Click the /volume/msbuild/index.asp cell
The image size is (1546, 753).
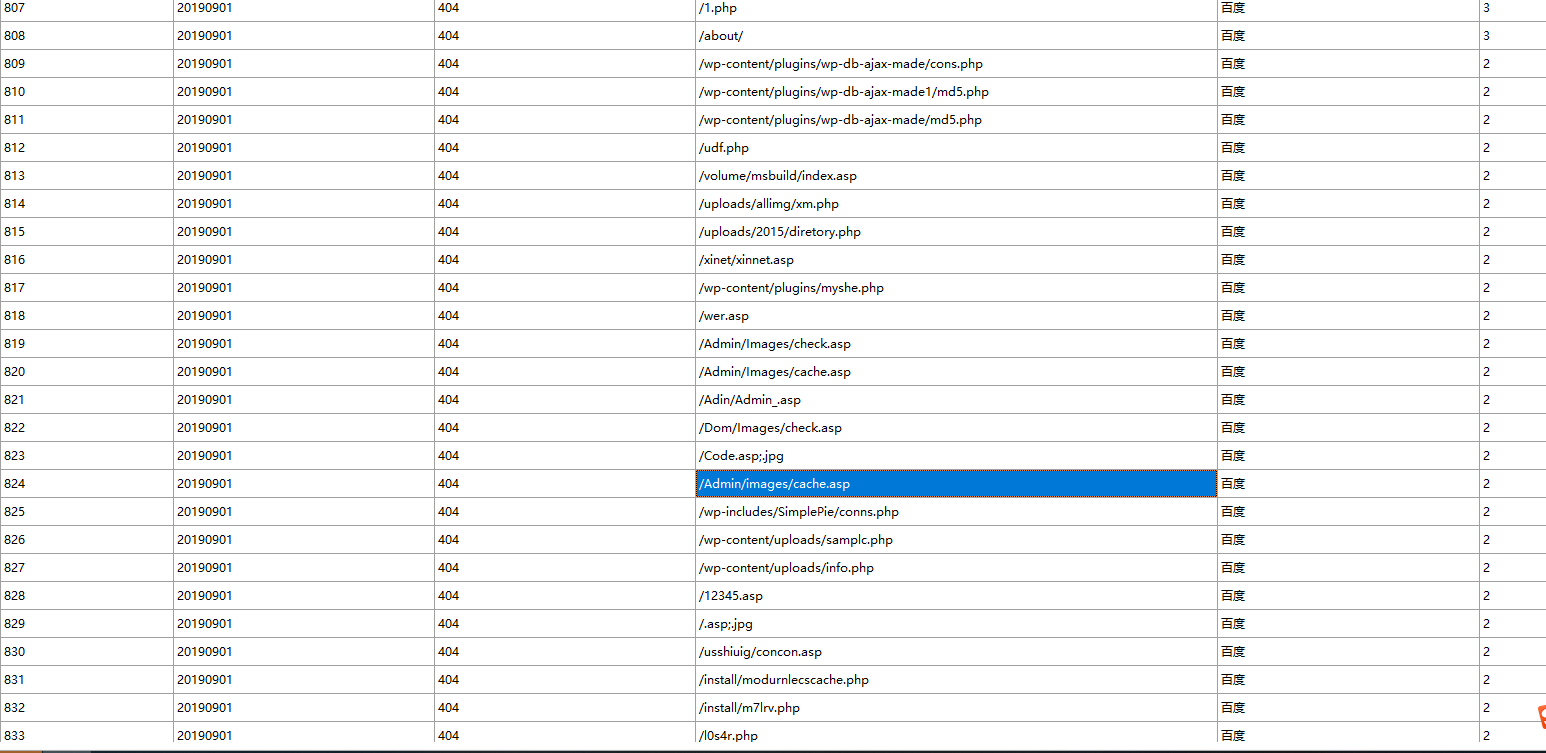[x=956, y=176]
